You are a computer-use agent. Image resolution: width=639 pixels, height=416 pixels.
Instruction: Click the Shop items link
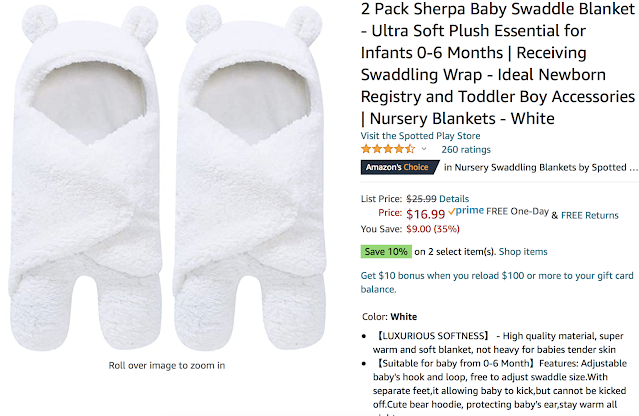point(522,251)
